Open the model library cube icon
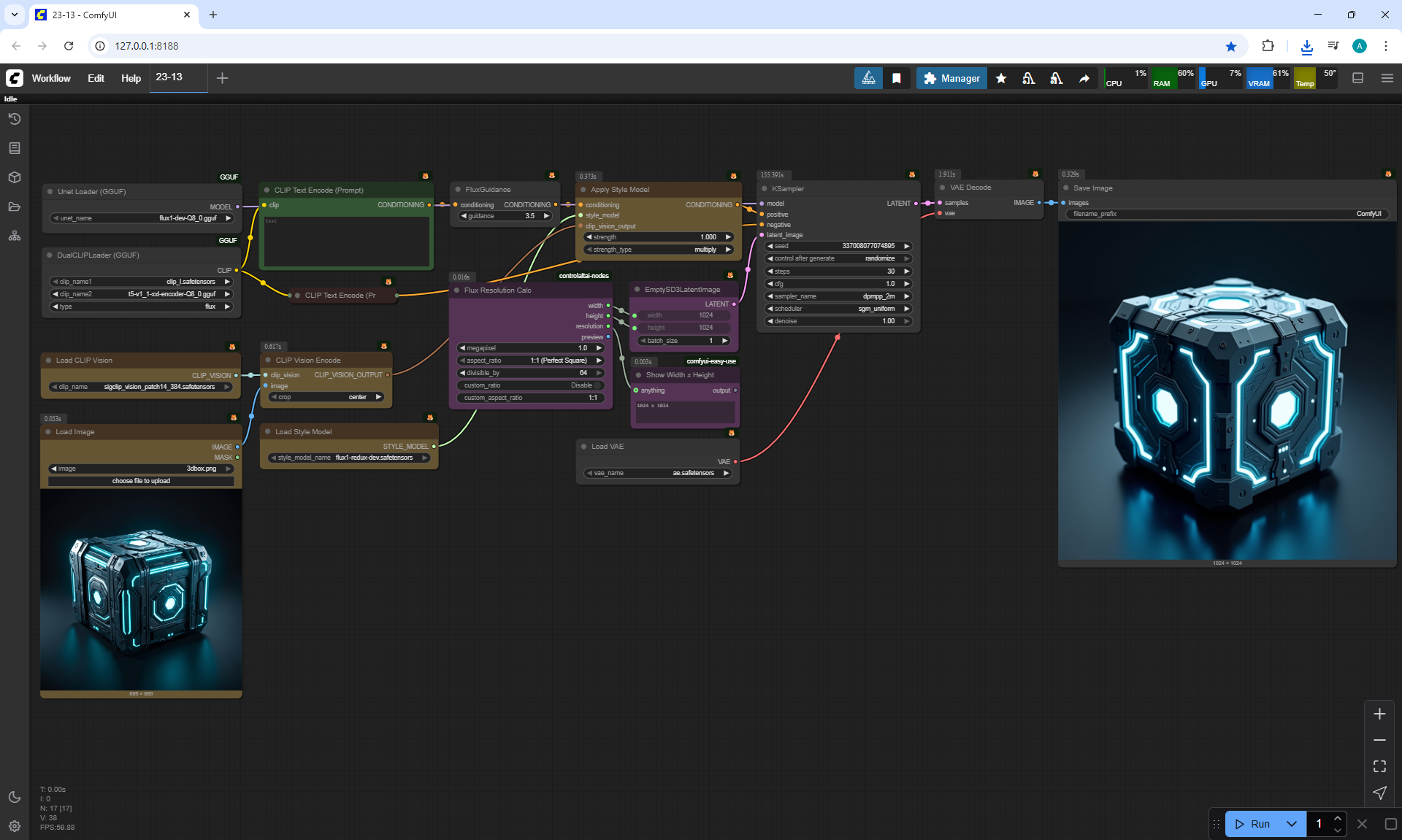 click(14, 177)
